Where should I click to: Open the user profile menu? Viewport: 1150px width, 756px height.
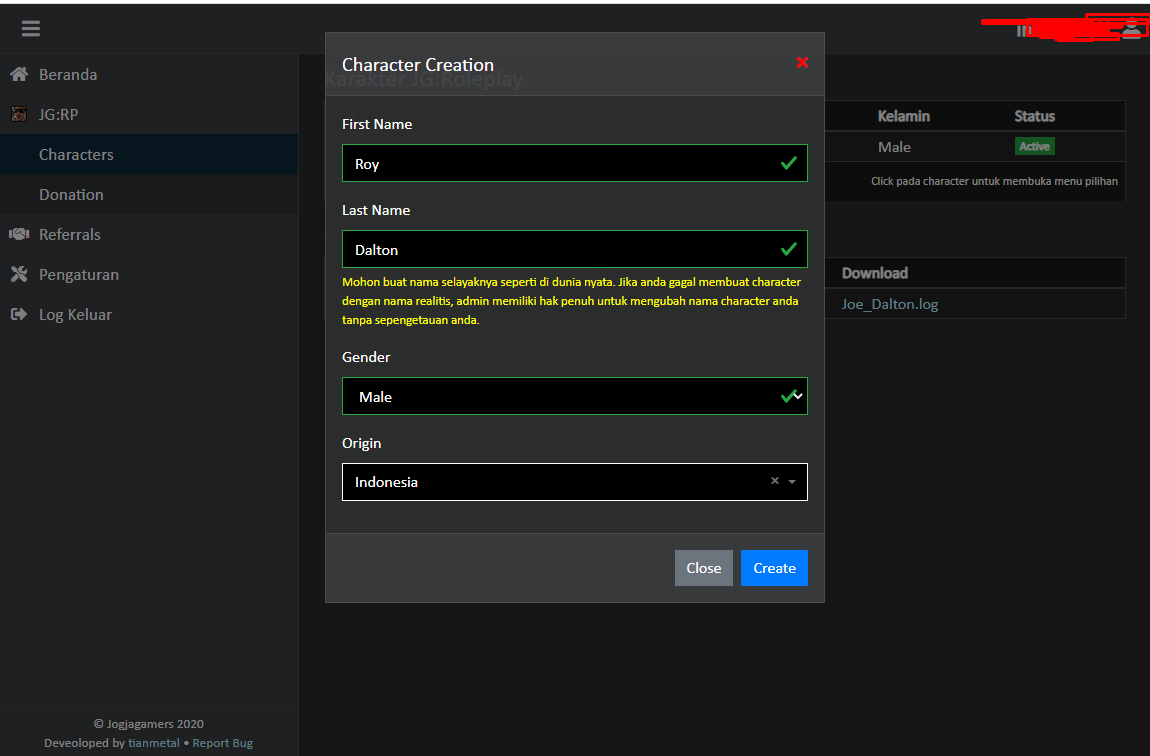pos(1131,29)
